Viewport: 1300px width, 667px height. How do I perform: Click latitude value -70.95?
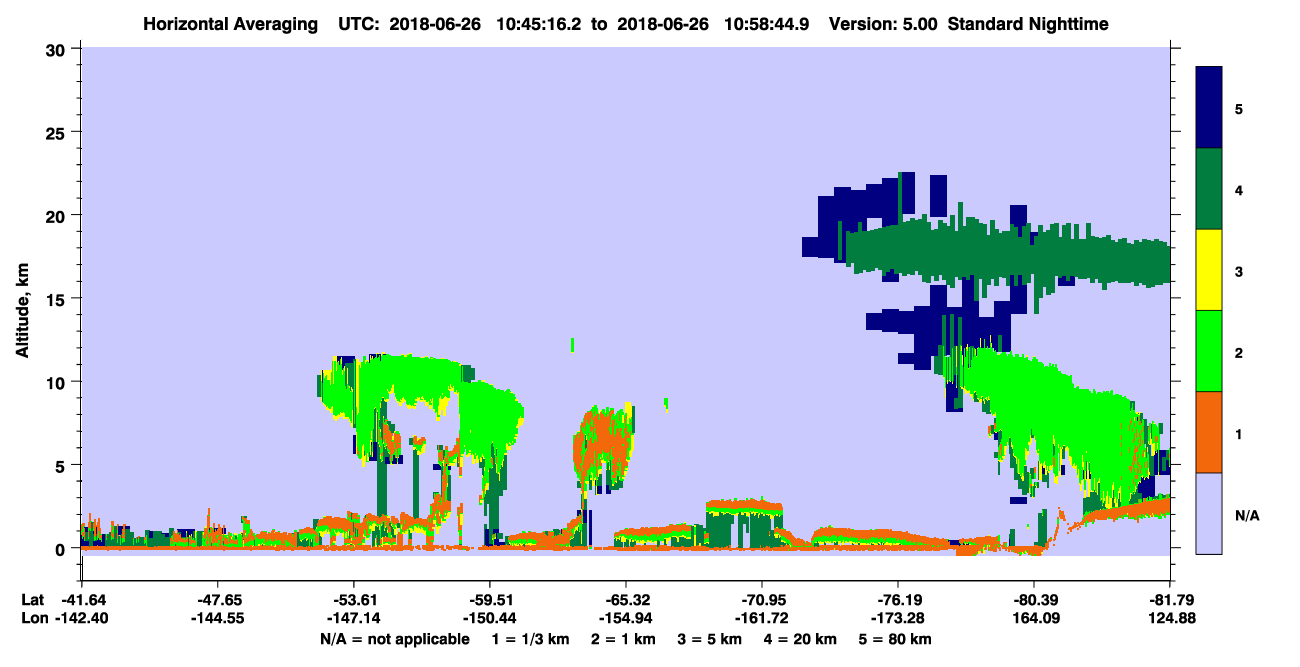click(x=762, y=600)
